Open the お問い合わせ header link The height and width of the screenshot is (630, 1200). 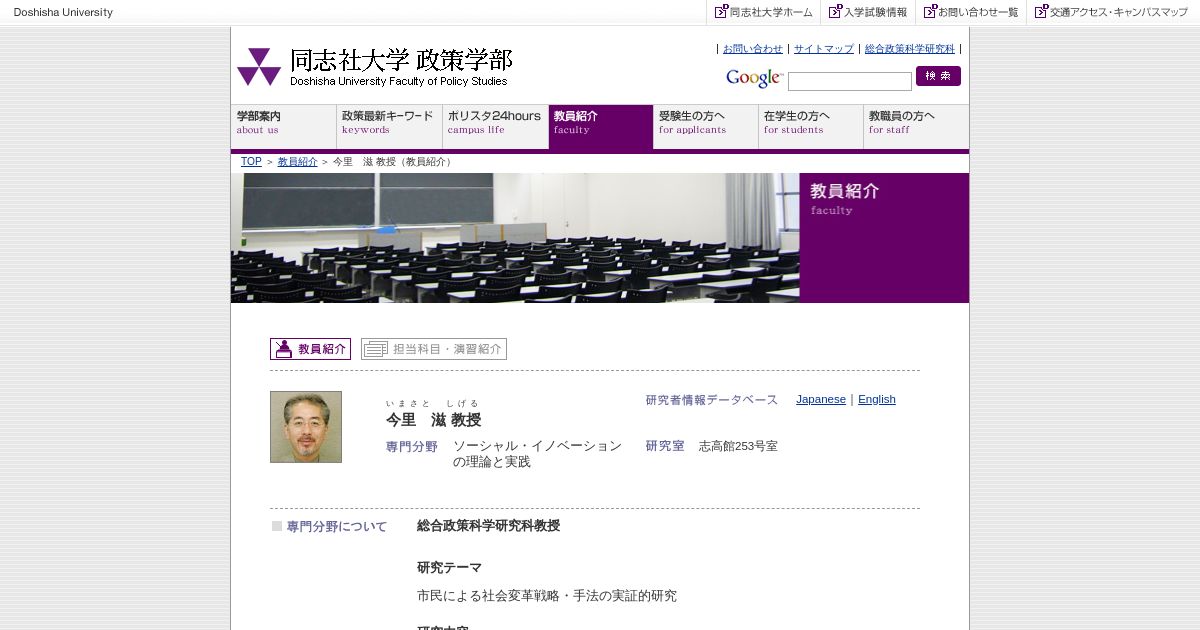(x=753, y=48)
